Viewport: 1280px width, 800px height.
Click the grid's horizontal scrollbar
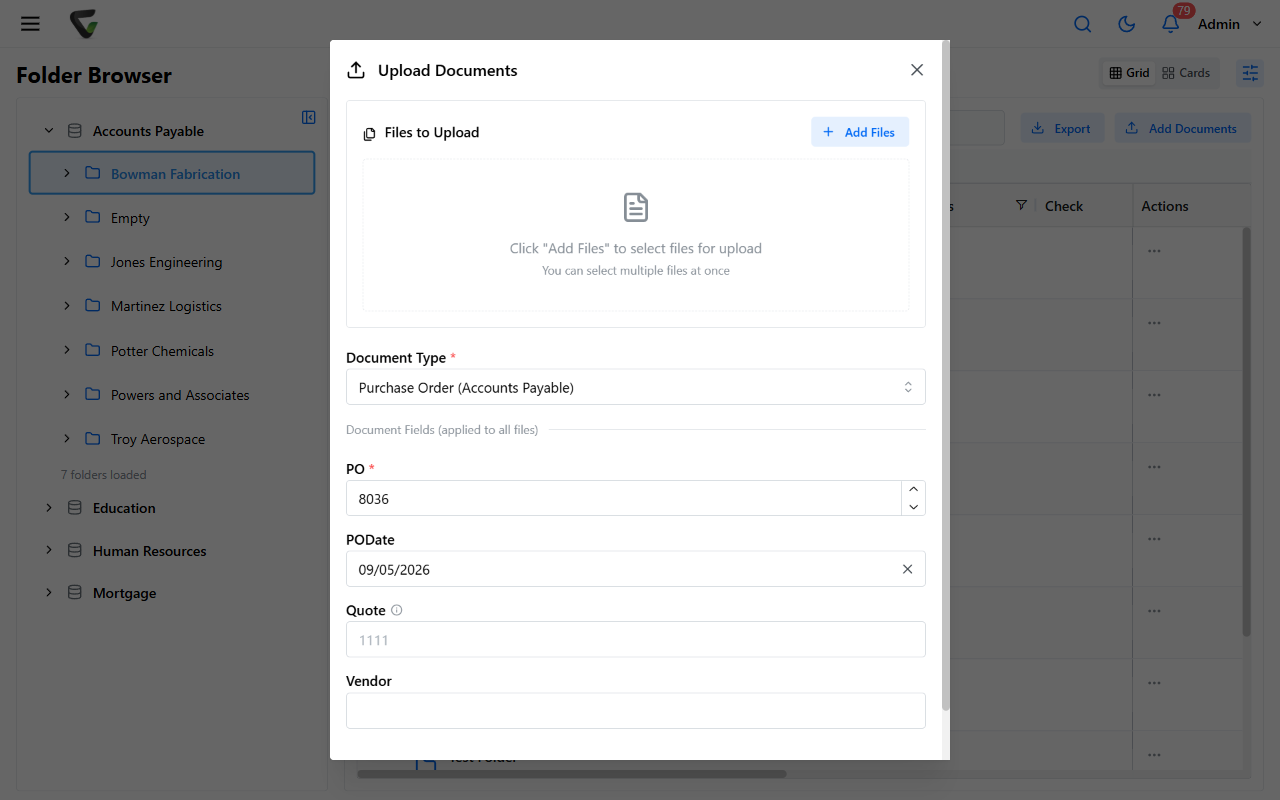point(572,773)
